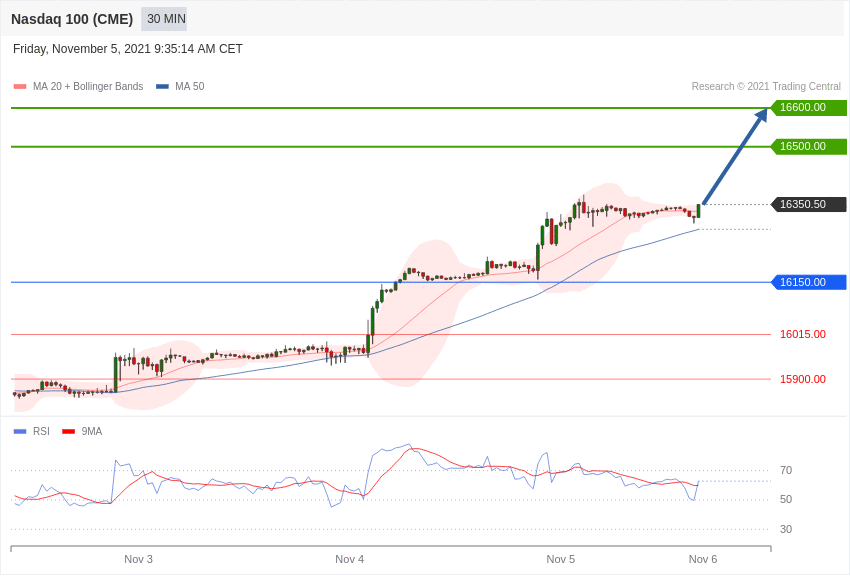Image resolution: width=850 pixels, height=576 pixels.
Task: Click the Nov 6 axis label
Action: [x=702, y=560]
